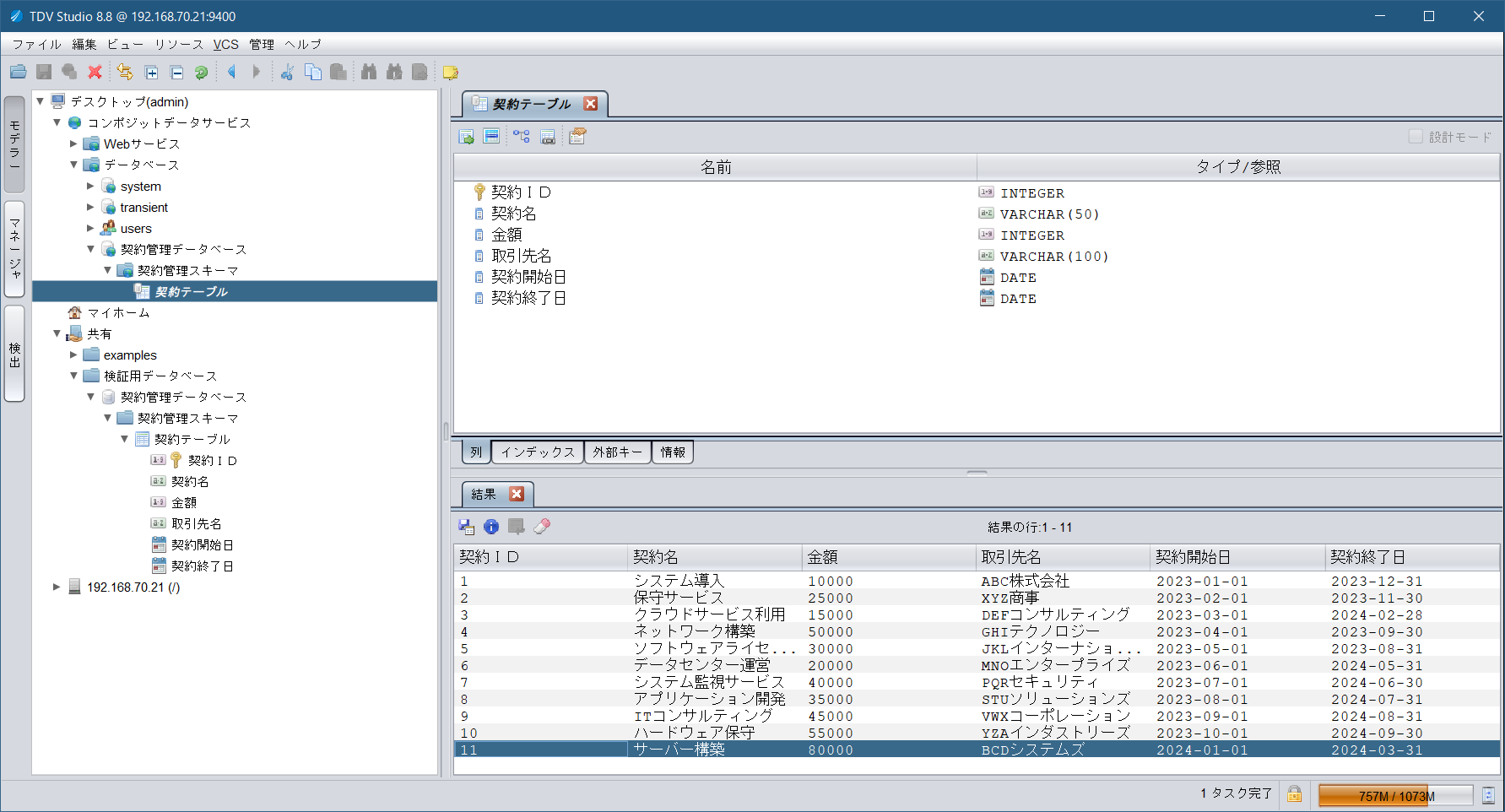This screenshot has width=1505, height=812.
Task: Click the 1 タスク完了 status text
Action: coord(1236,793)
